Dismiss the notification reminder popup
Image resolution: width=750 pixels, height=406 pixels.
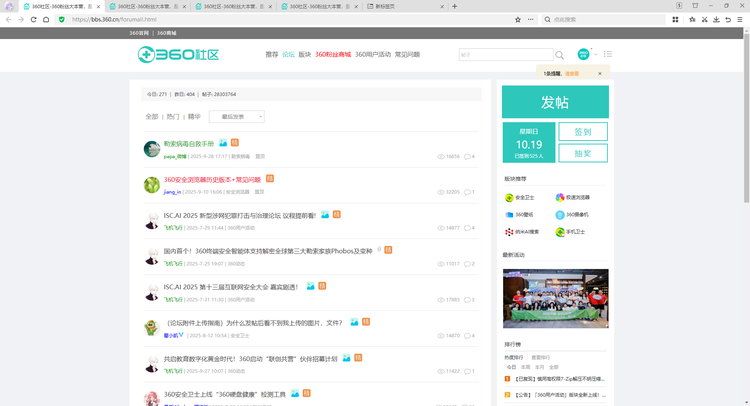tap(599, 74)
